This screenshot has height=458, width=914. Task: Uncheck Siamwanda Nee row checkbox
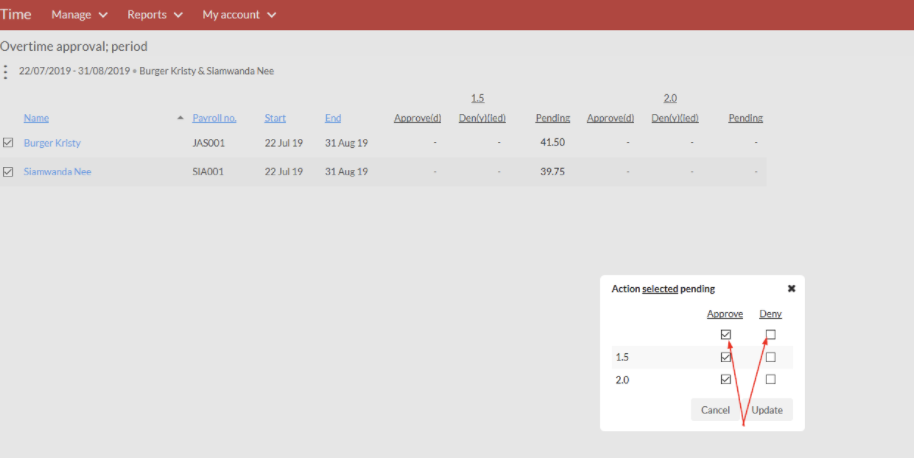[x=8, y=171]
